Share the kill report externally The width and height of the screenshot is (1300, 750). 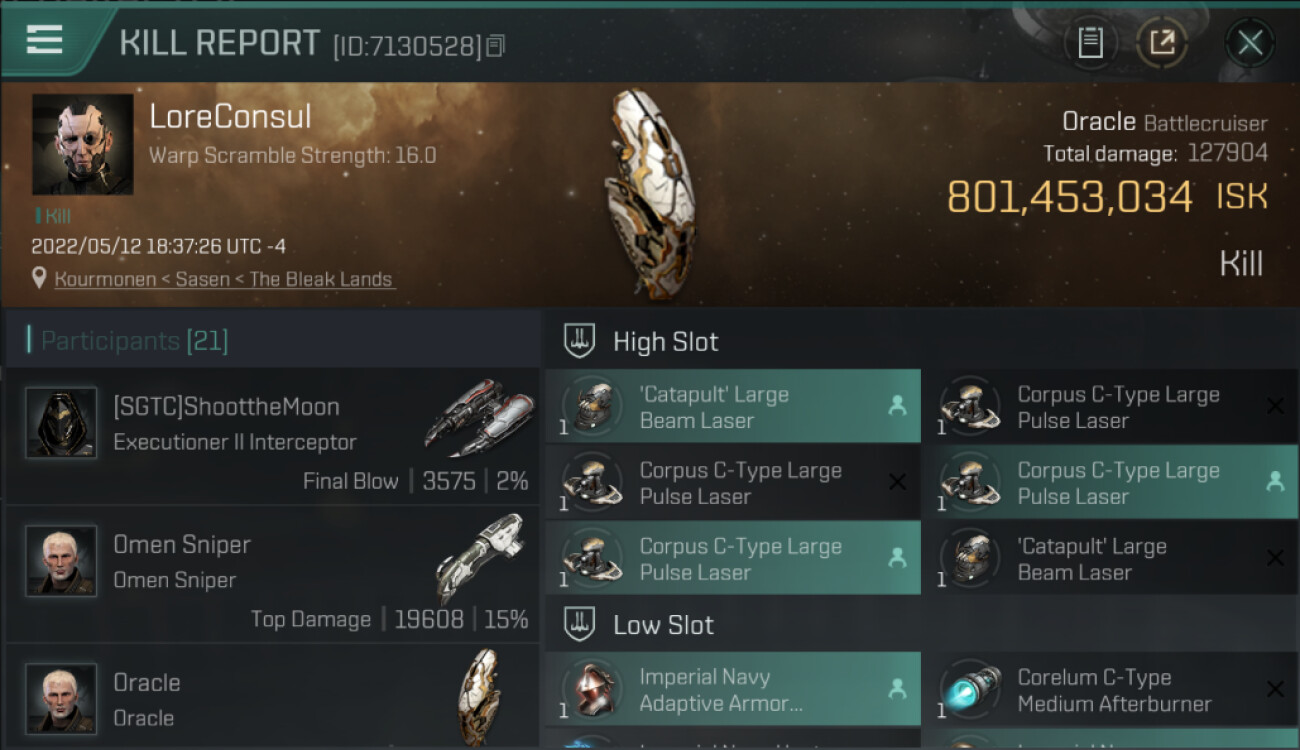[x=1161, y=42]
